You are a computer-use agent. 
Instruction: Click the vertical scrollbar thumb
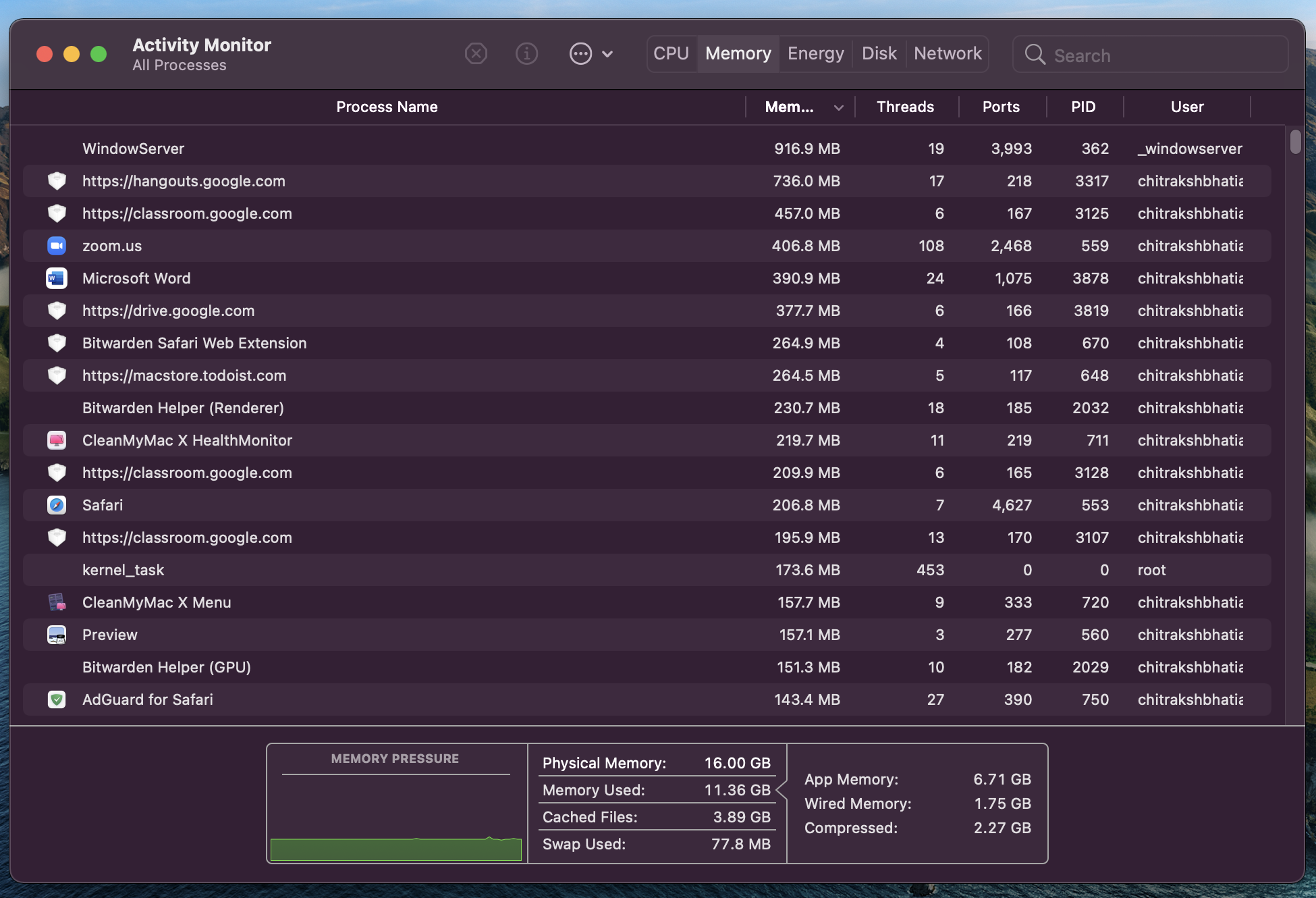click(1295, 142)
